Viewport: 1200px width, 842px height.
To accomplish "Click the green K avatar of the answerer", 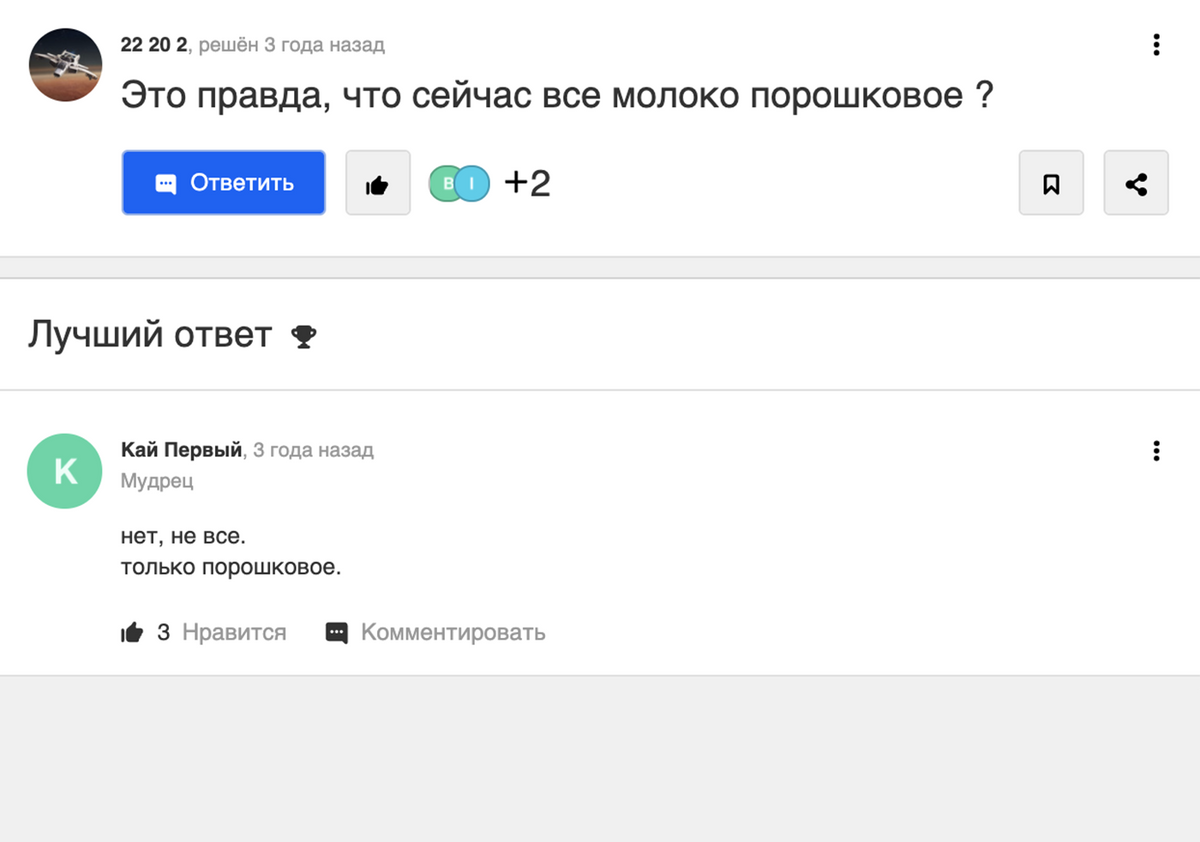I will [x=65, y=471].
